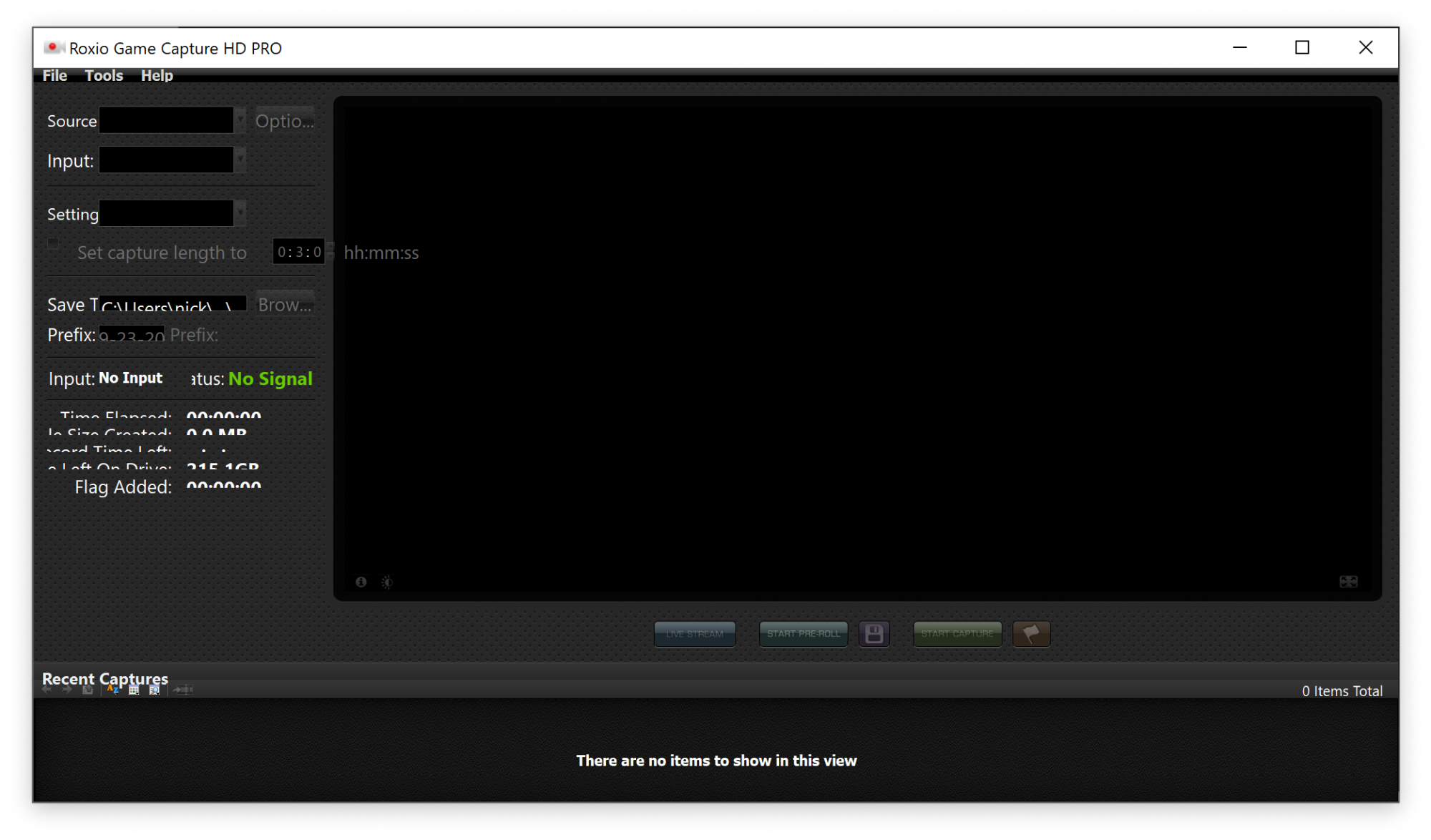Click the capture length spinner arrows

330,252
